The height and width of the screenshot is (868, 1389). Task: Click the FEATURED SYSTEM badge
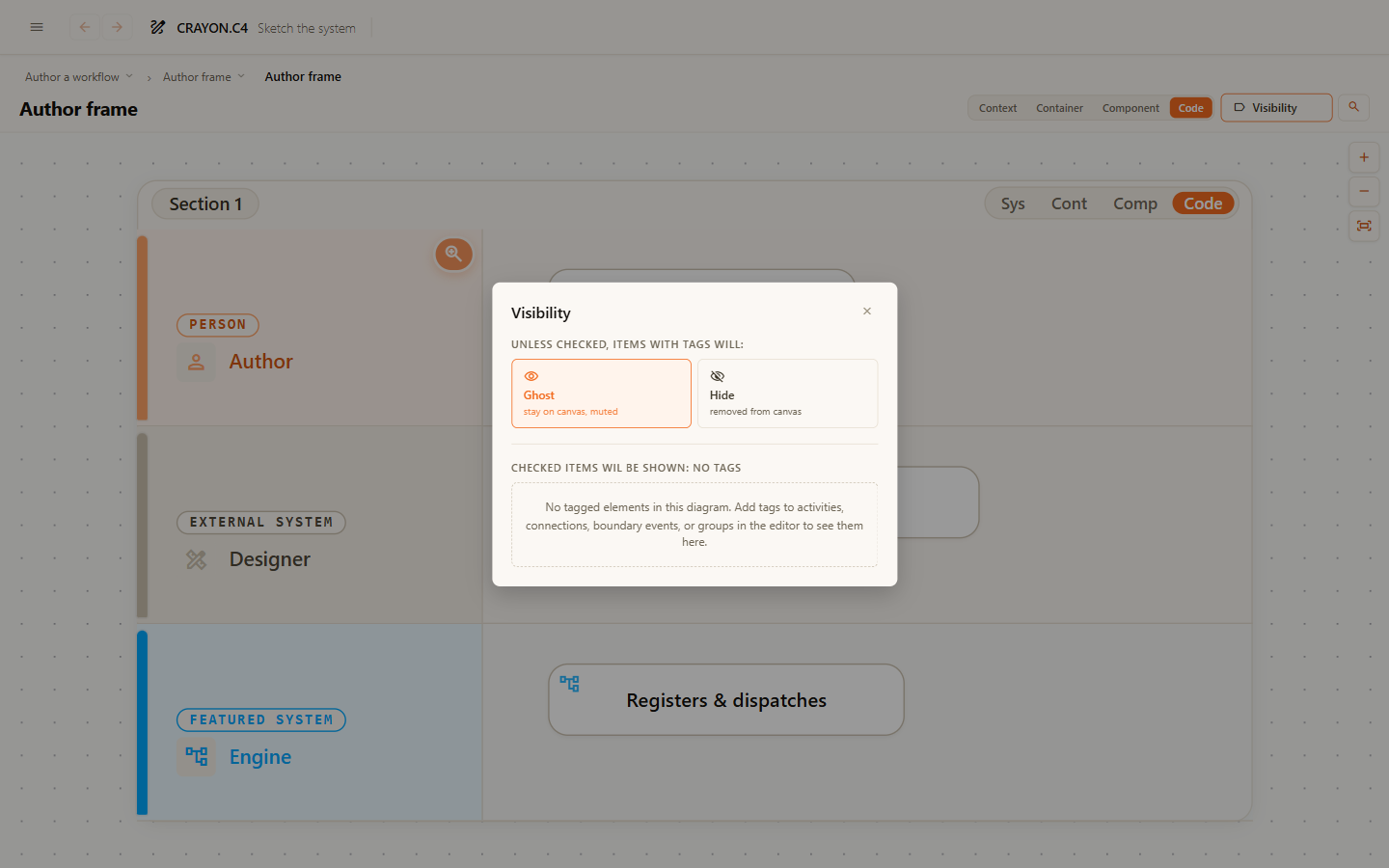(x=261, y=720)
